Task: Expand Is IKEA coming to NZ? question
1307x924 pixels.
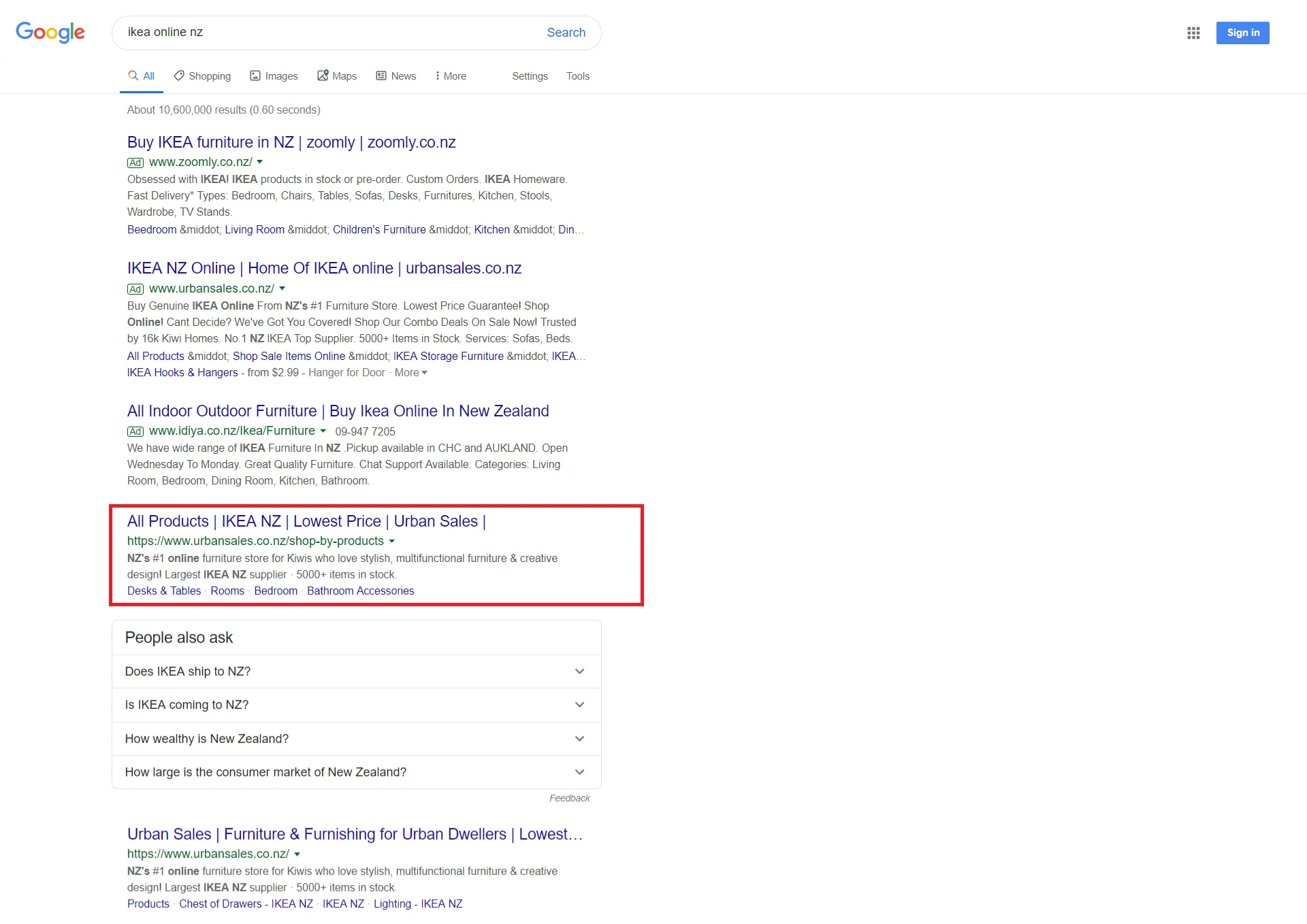Action: coord(356,705)
